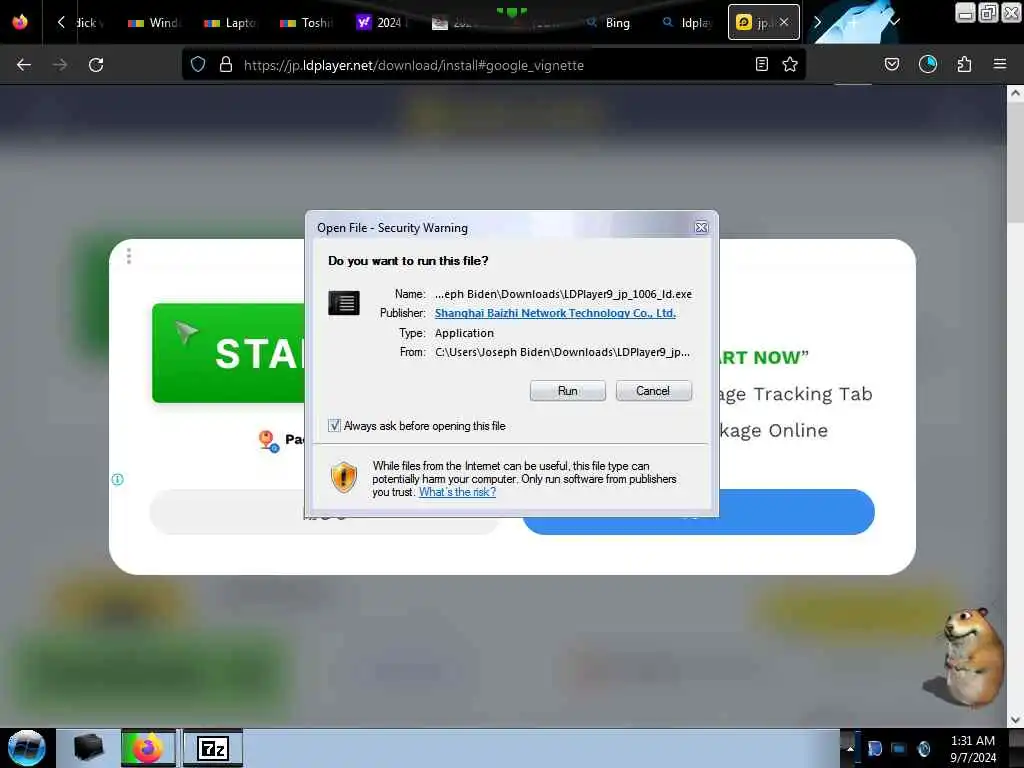Image resolution: width=1024 pixels, height=768 pixels.
Task: Click the network tray icon
Action: click(899, 748)
